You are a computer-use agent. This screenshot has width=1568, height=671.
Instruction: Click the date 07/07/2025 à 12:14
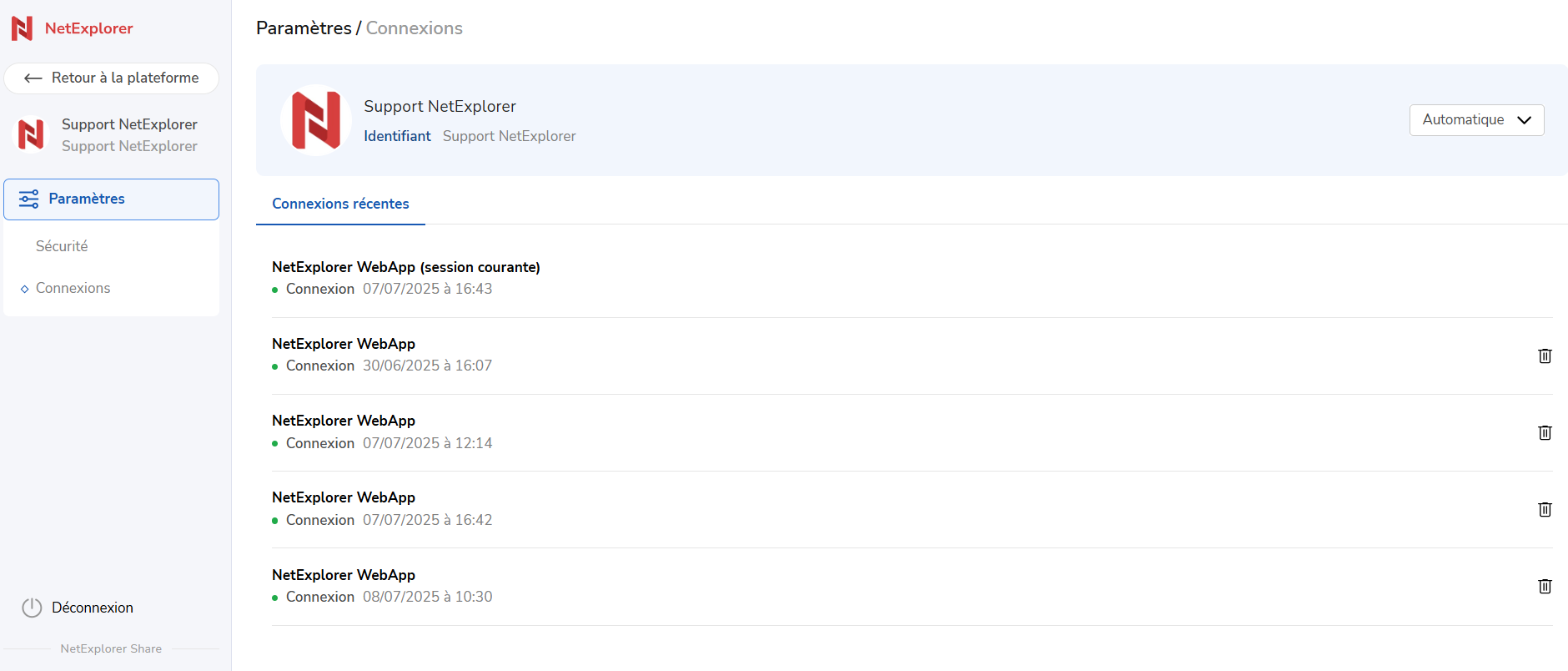(427, 443)
